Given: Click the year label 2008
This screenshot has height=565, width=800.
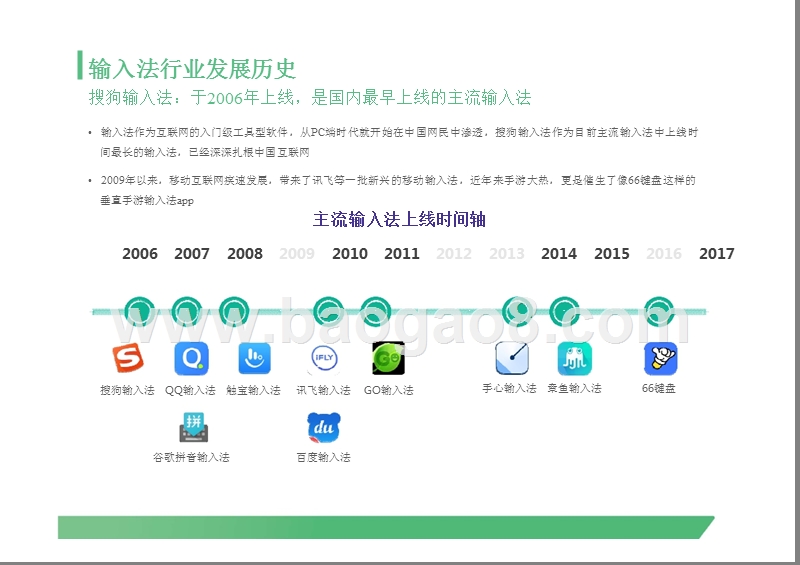Looking at the screenshot, I should pos(245,254).
